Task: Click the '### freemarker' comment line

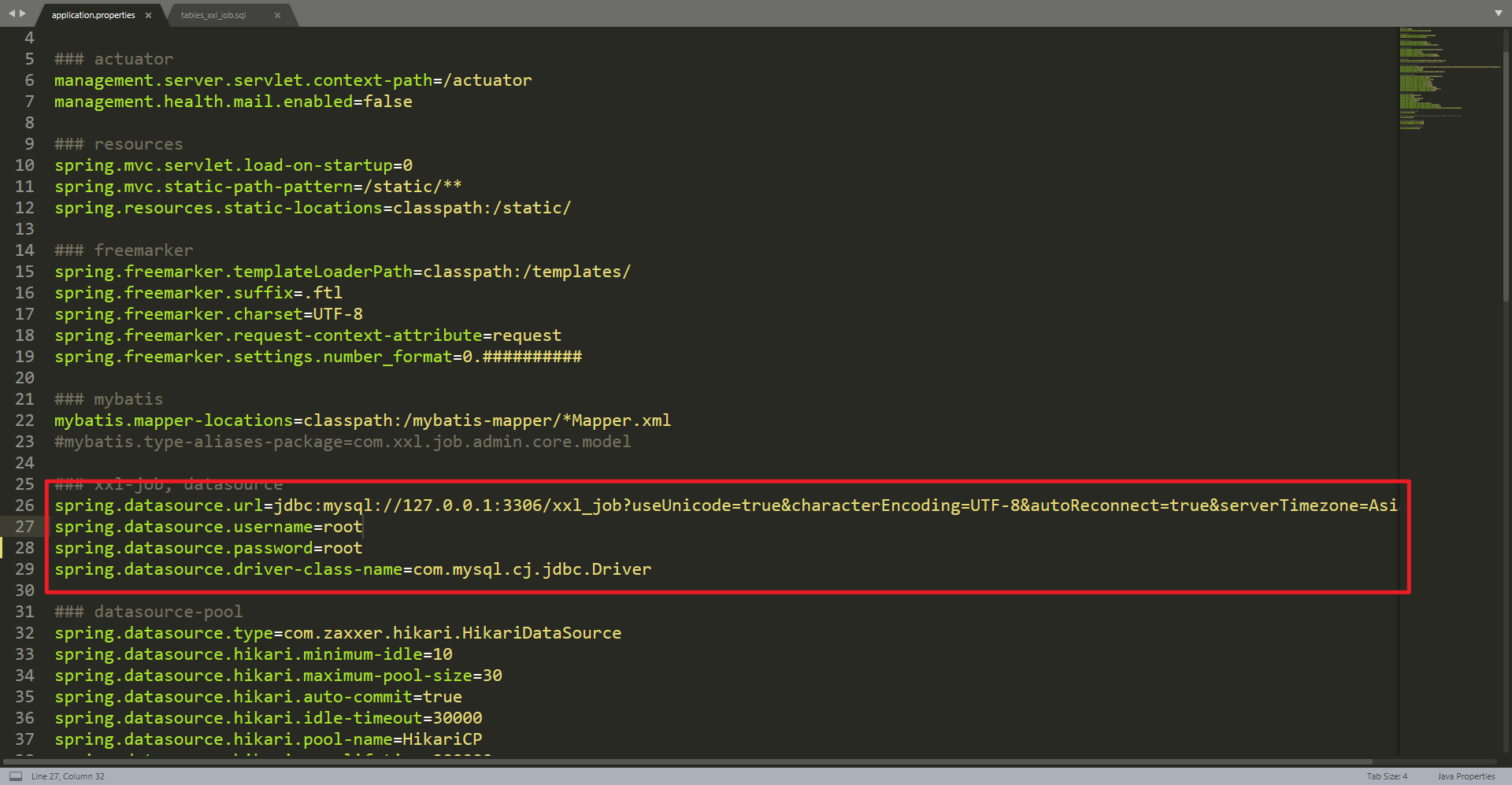Action: (x=124, y=250)
